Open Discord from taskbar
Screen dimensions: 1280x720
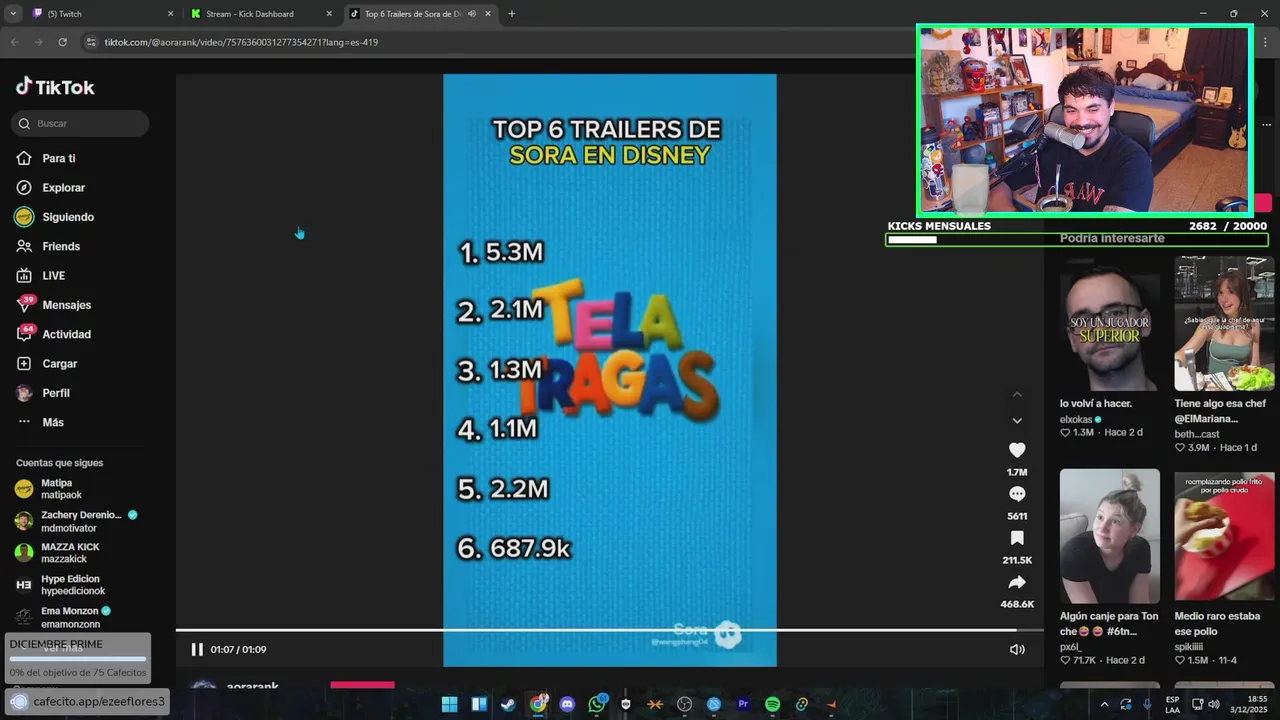[567, 704]
